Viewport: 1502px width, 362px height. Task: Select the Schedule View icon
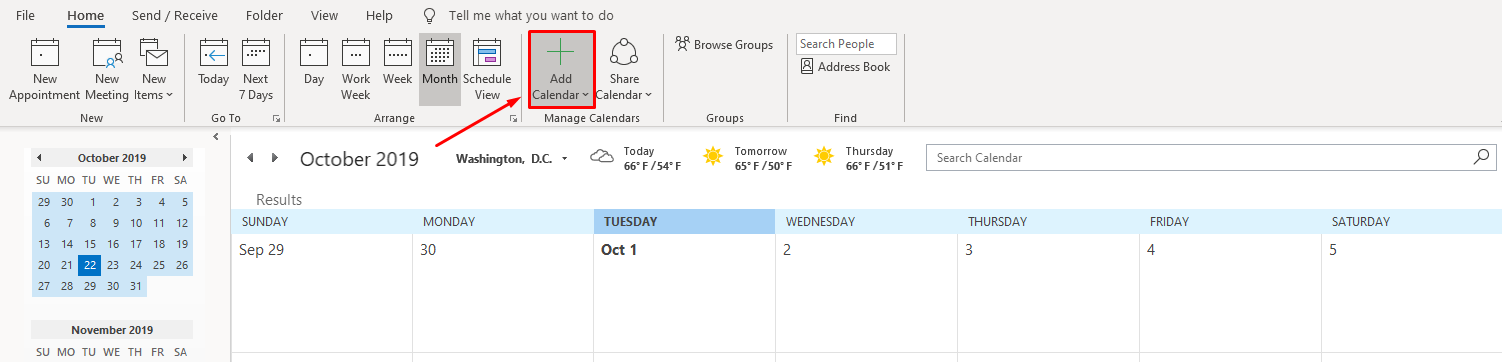coord(487,69)
